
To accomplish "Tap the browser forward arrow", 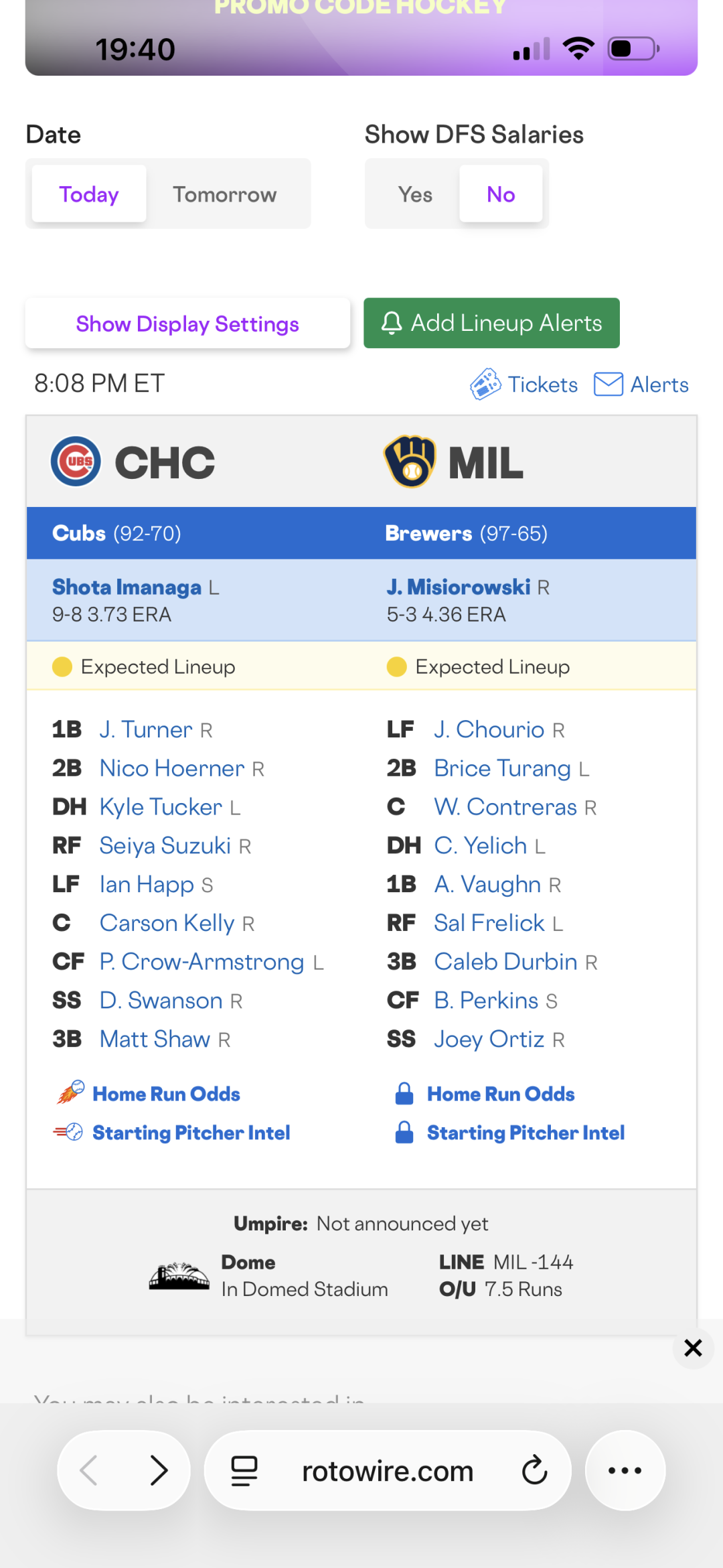I will [x=159, y=1471].
